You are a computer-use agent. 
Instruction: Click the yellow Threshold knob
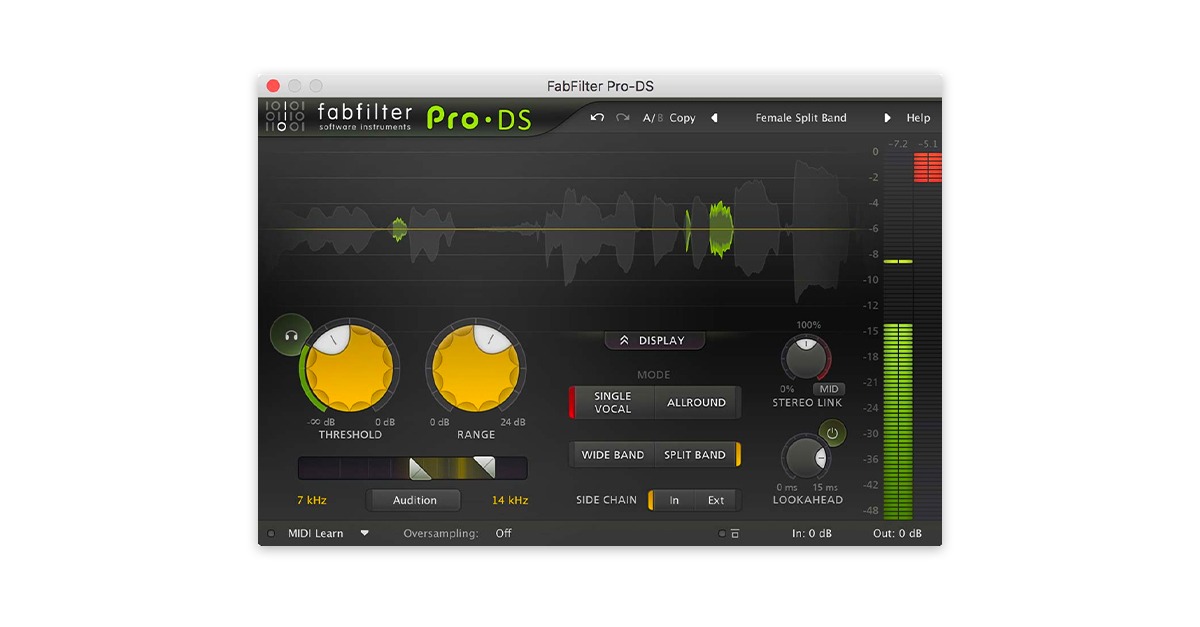tap(350, 367)
